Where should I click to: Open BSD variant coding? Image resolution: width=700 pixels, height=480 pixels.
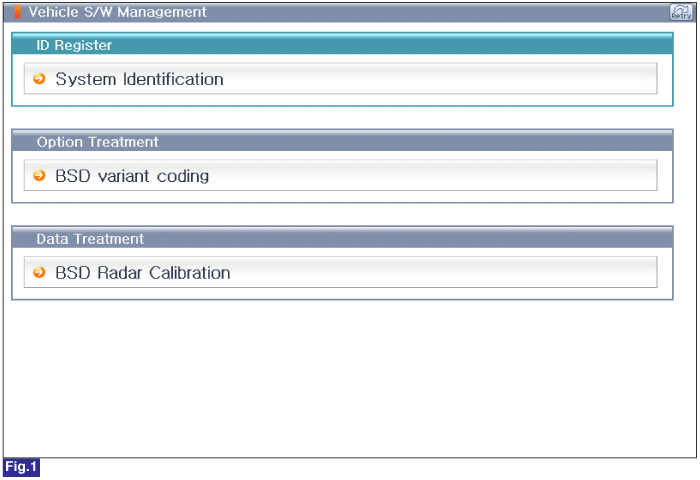(341, 175)
